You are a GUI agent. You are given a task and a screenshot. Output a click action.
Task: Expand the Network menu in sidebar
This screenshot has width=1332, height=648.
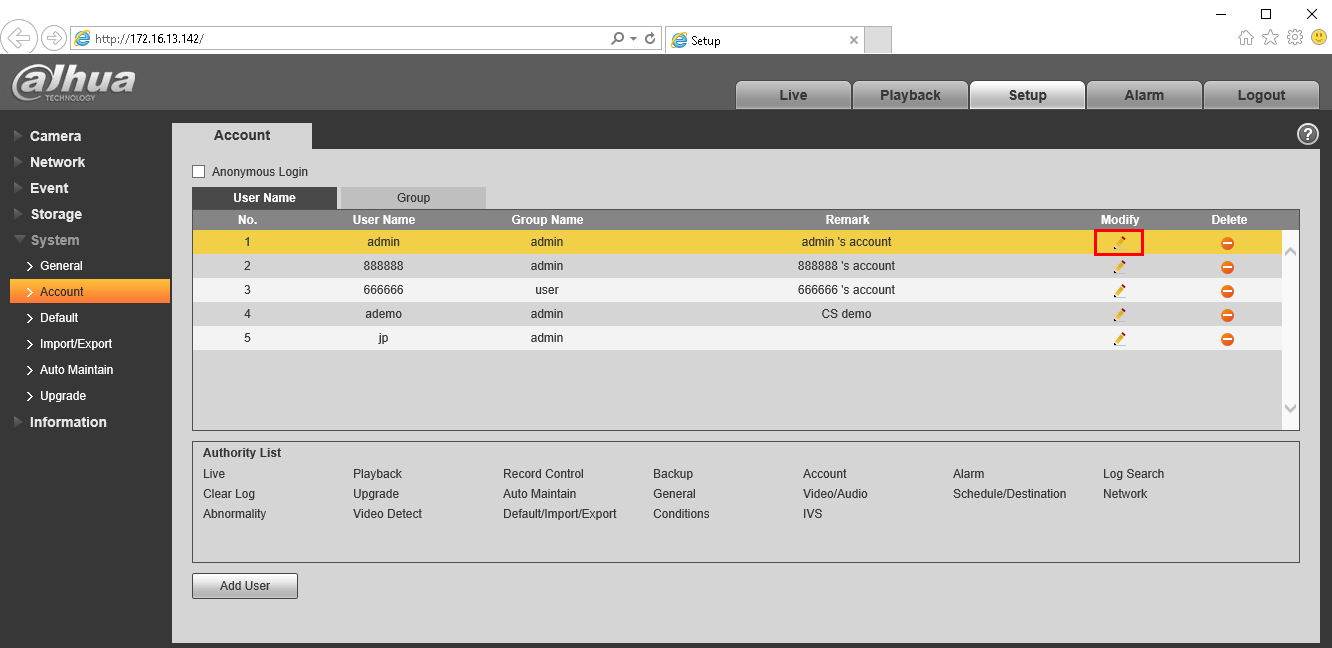click(57, 162)
